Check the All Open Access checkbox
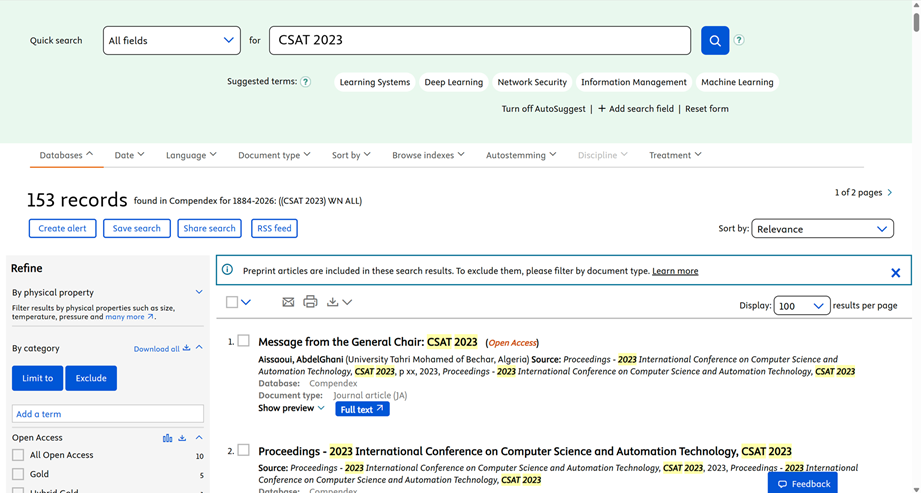Image resolution: width=921 pixels, height=493 pixels. tap(18, 455)
